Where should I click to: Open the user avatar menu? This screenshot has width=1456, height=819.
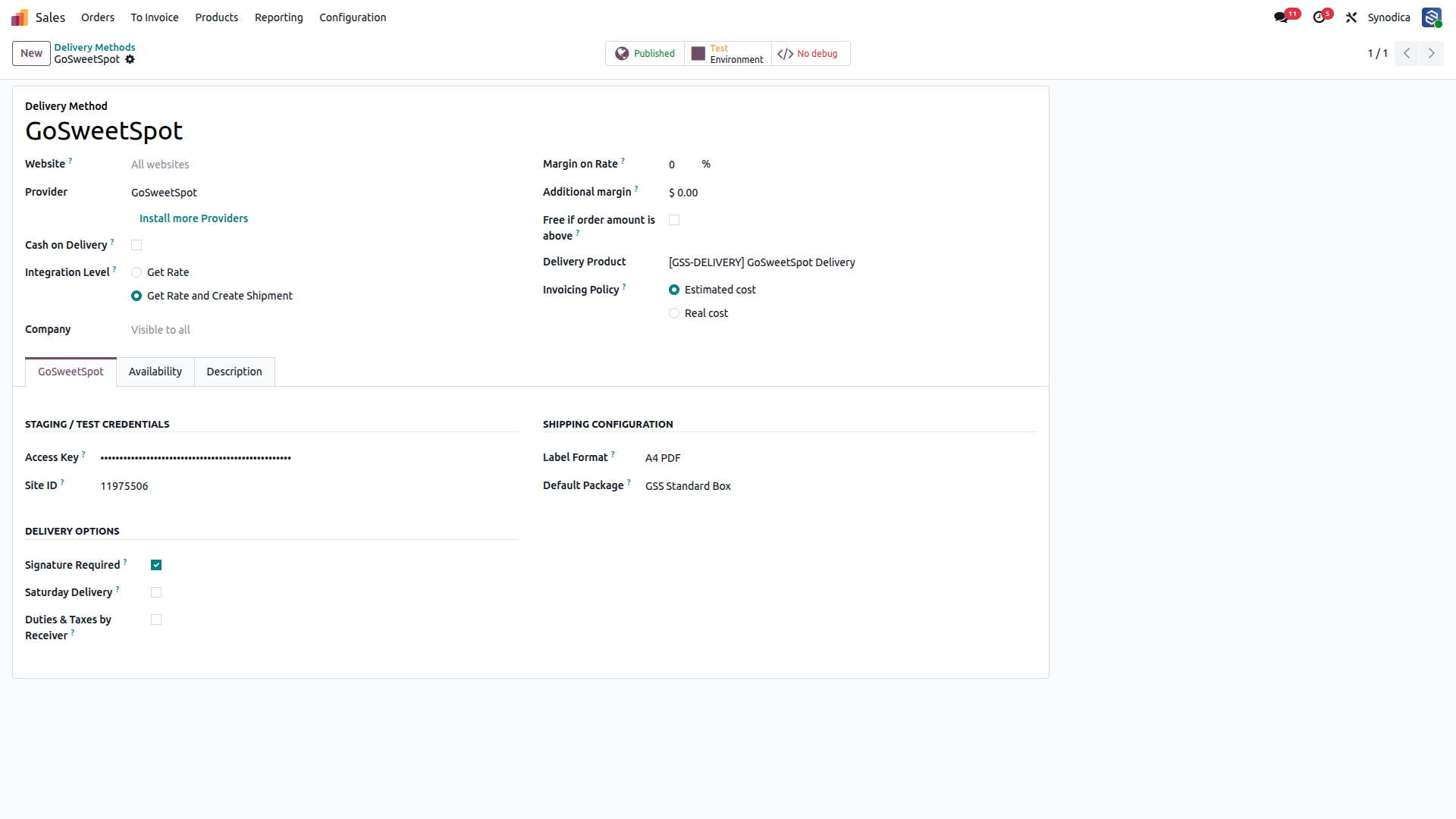click(1432, 17)
